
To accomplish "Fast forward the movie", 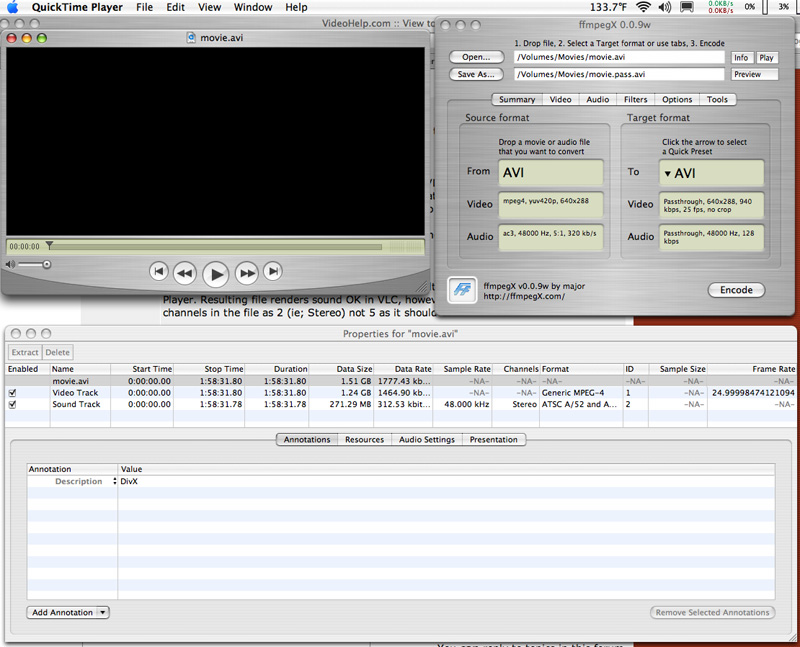I will pyautogui.click(x=246, y=273).
